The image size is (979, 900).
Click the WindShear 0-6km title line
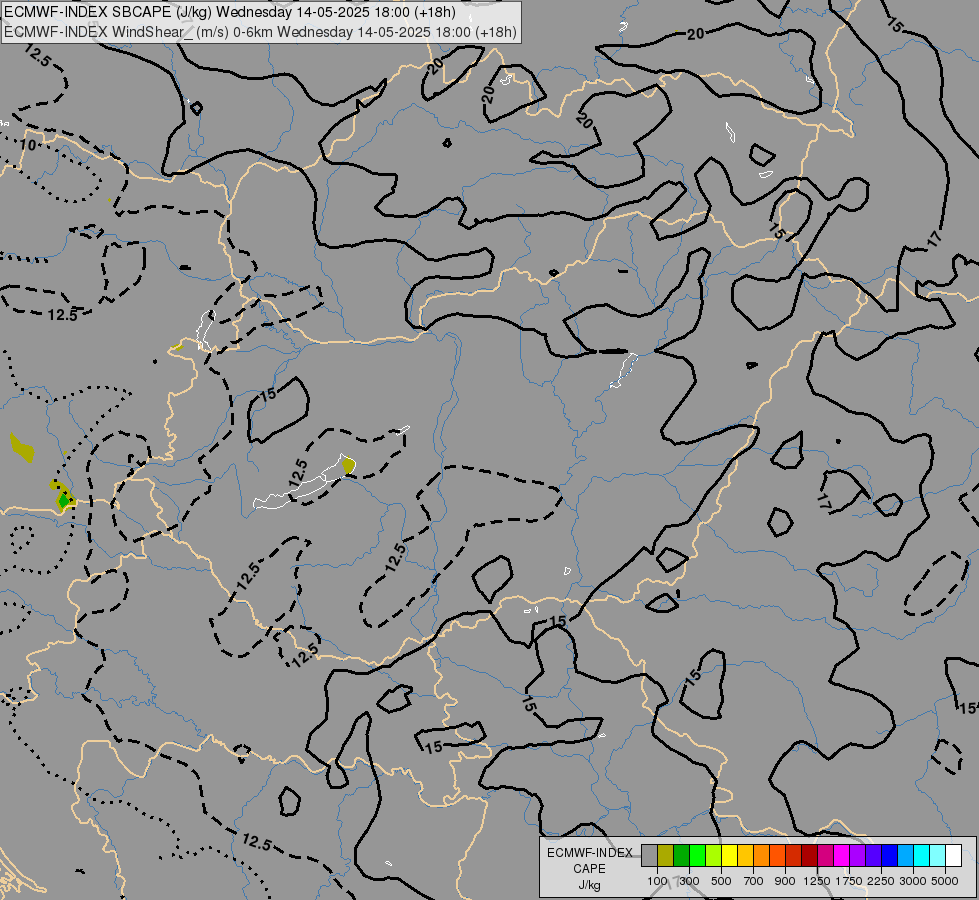pos(260,32)
